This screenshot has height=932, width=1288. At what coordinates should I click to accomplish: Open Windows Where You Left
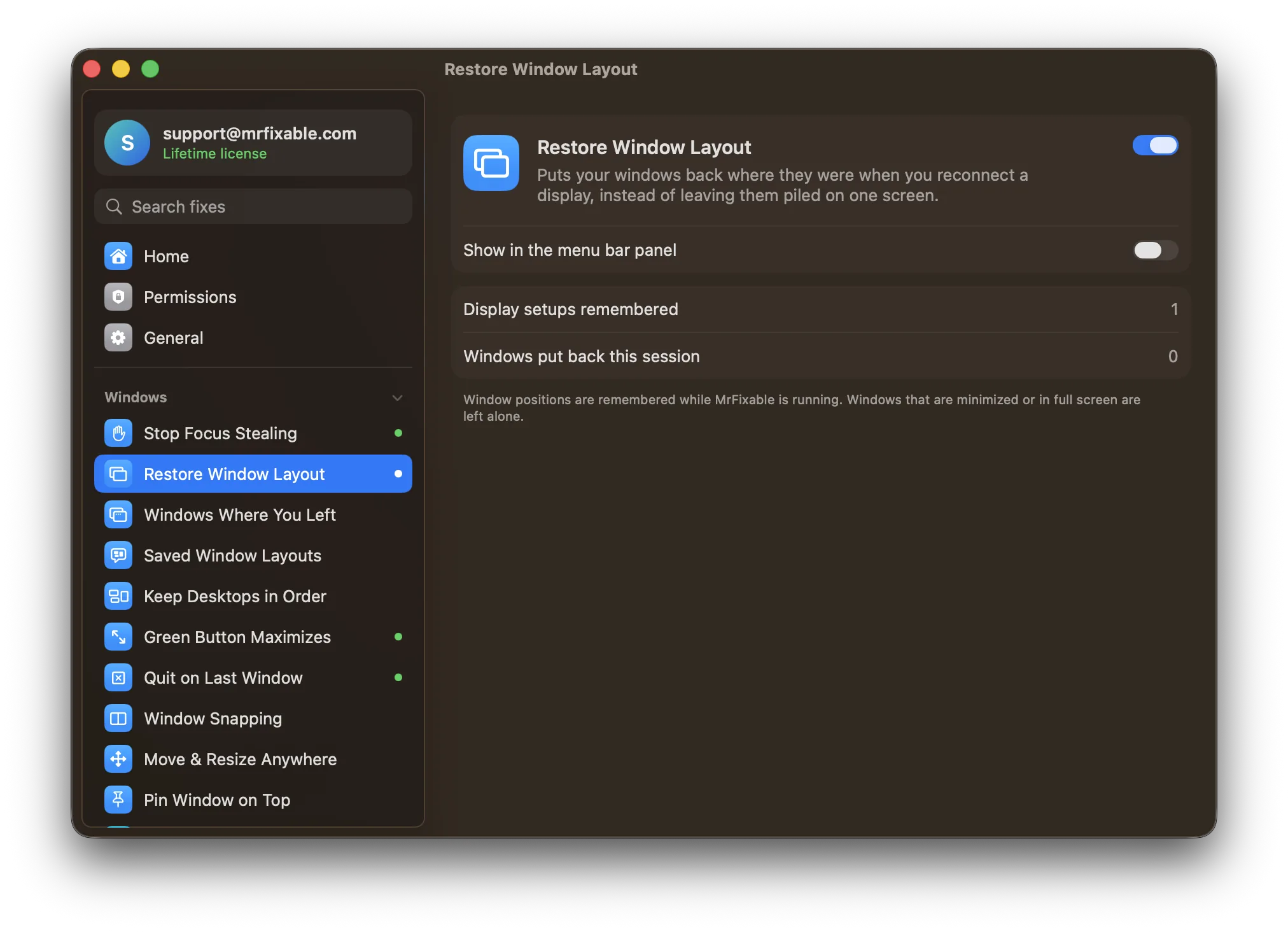[253, 515]
